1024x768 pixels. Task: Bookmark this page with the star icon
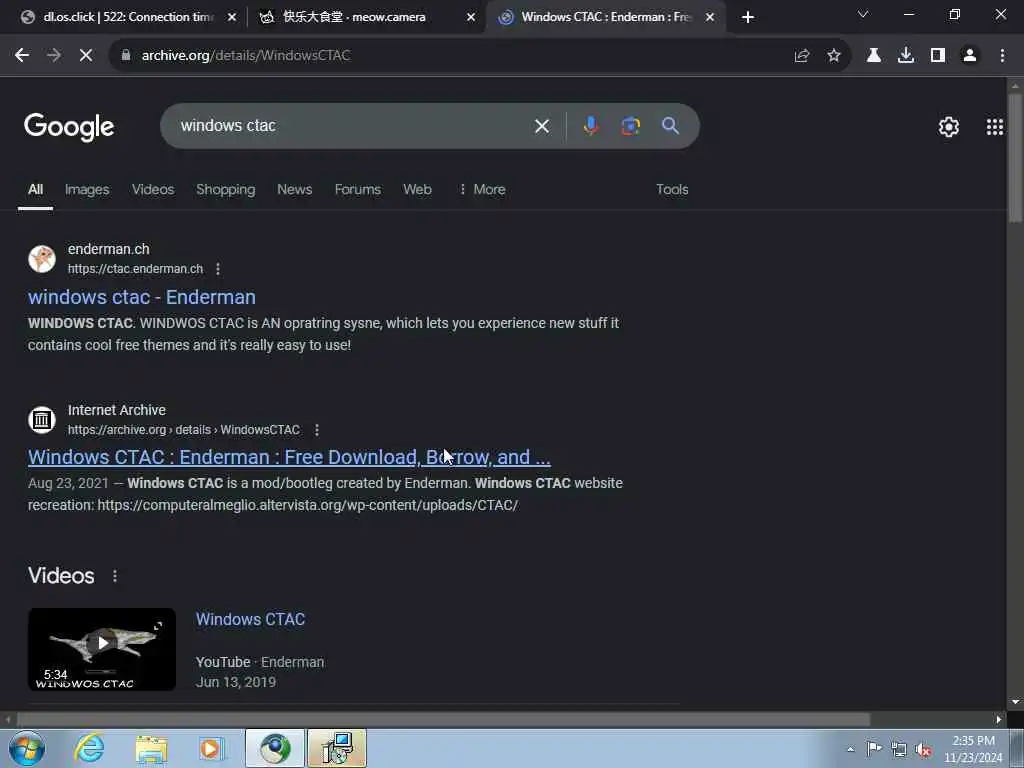(833, 56)
